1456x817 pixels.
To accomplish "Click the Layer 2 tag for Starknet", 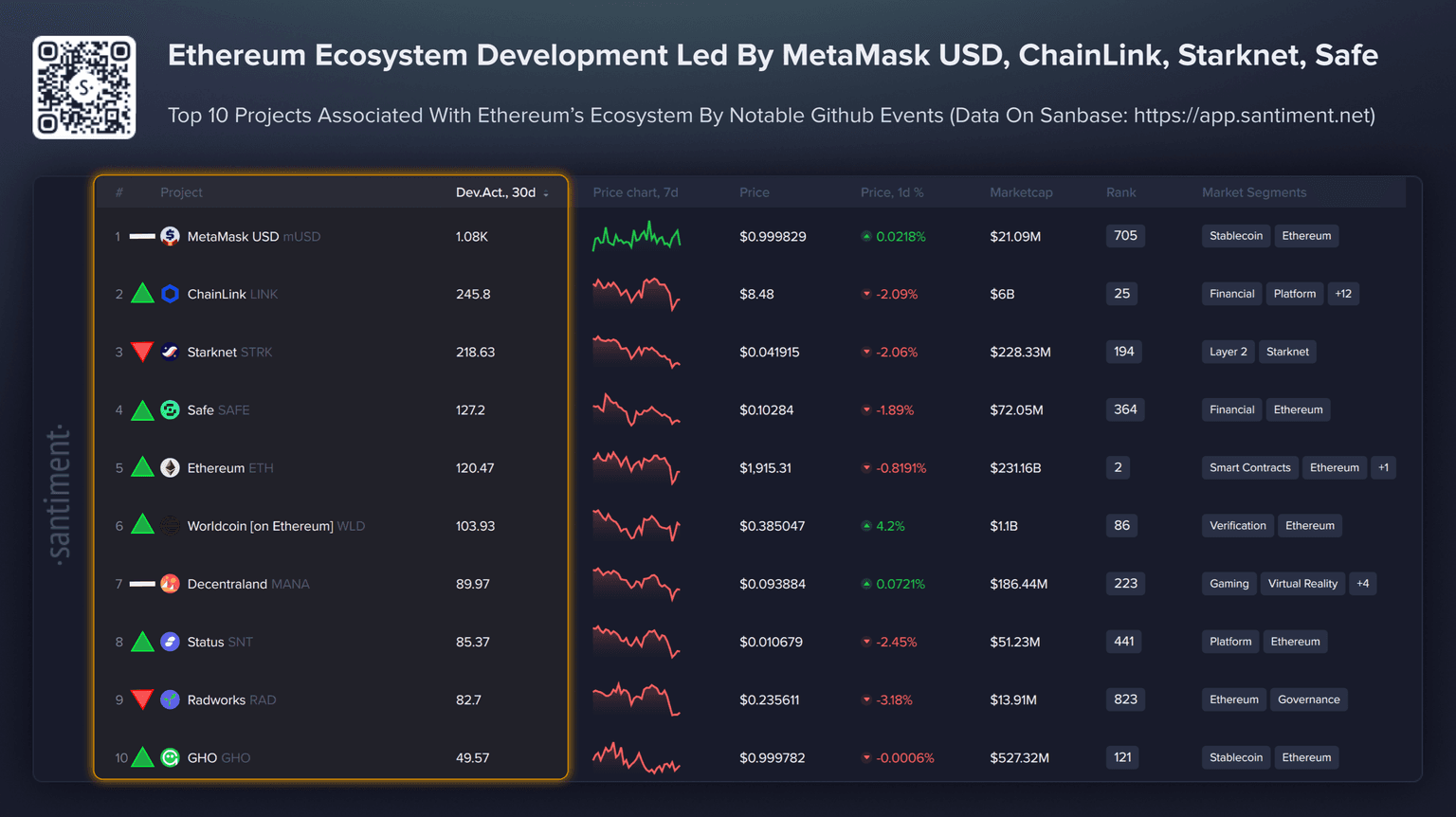I will 1228,352.
